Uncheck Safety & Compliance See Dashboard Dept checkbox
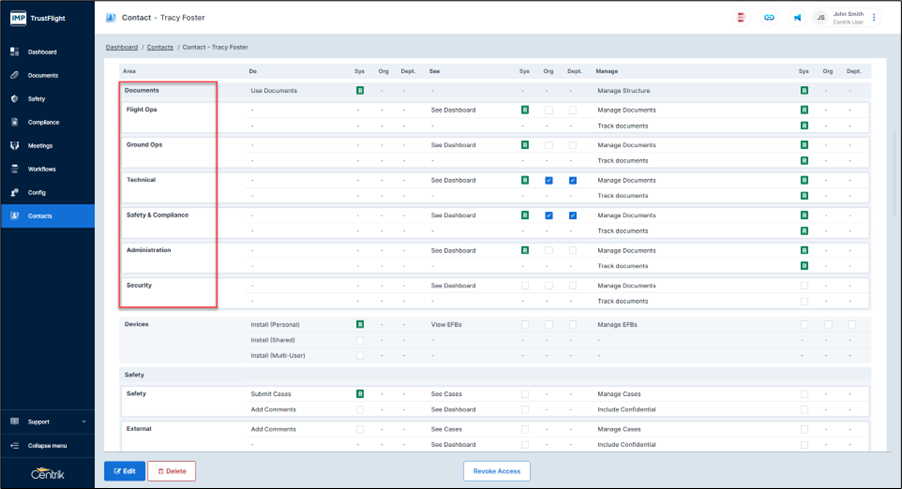902x489 pixels. [x=573, y=216]
